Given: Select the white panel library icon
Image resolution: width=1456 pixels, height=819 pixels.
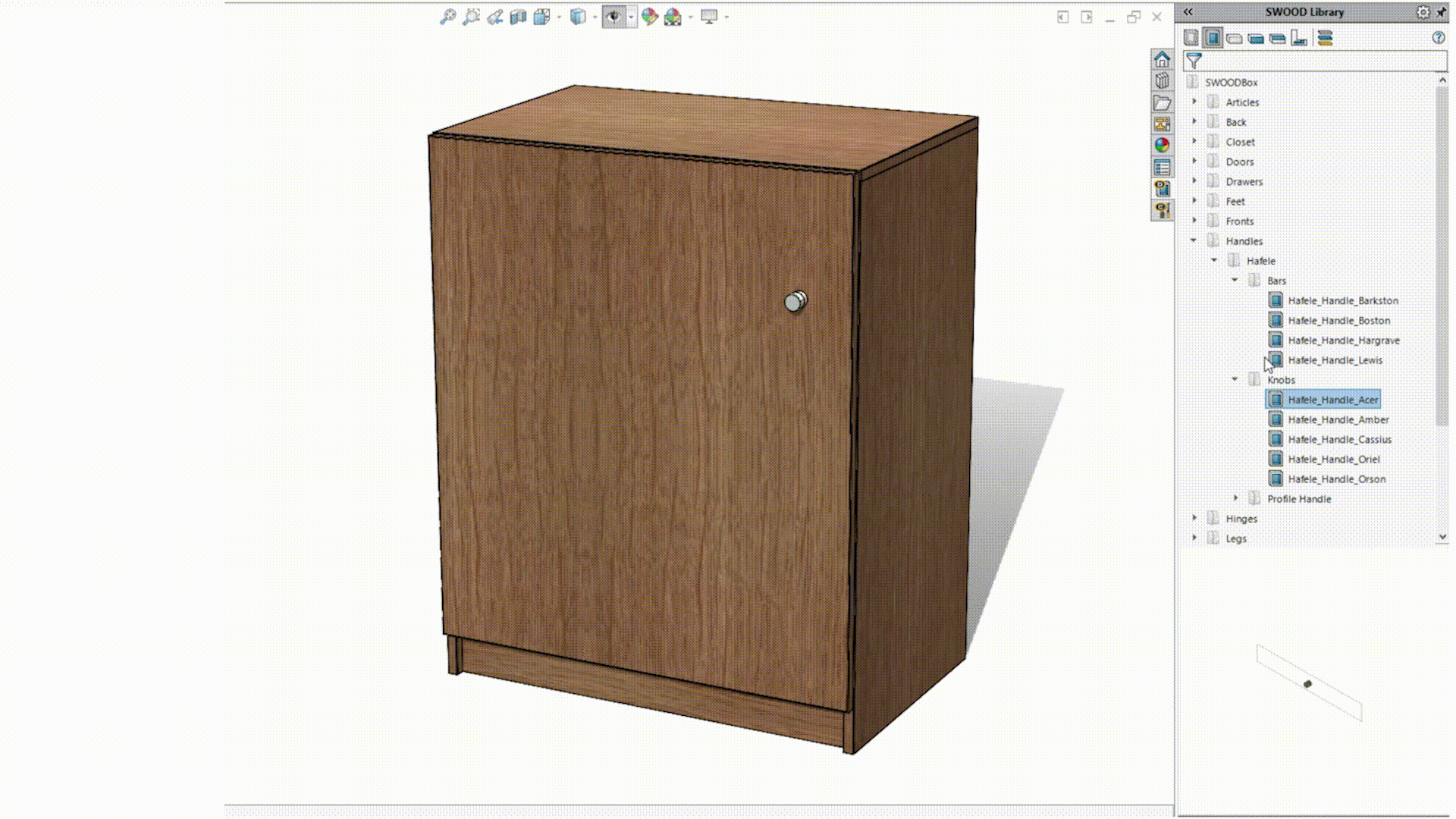Looking at the screenshot, I should [x=1235, y=39].
